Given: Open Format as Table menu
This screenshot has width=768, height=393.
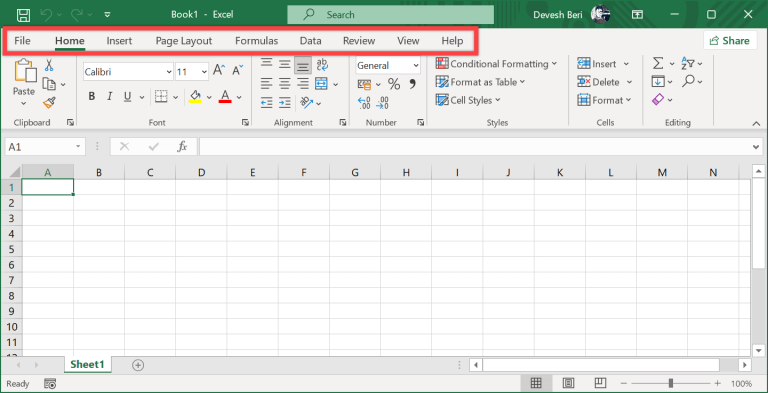Looking at the screenshot, I should (480, 82).
